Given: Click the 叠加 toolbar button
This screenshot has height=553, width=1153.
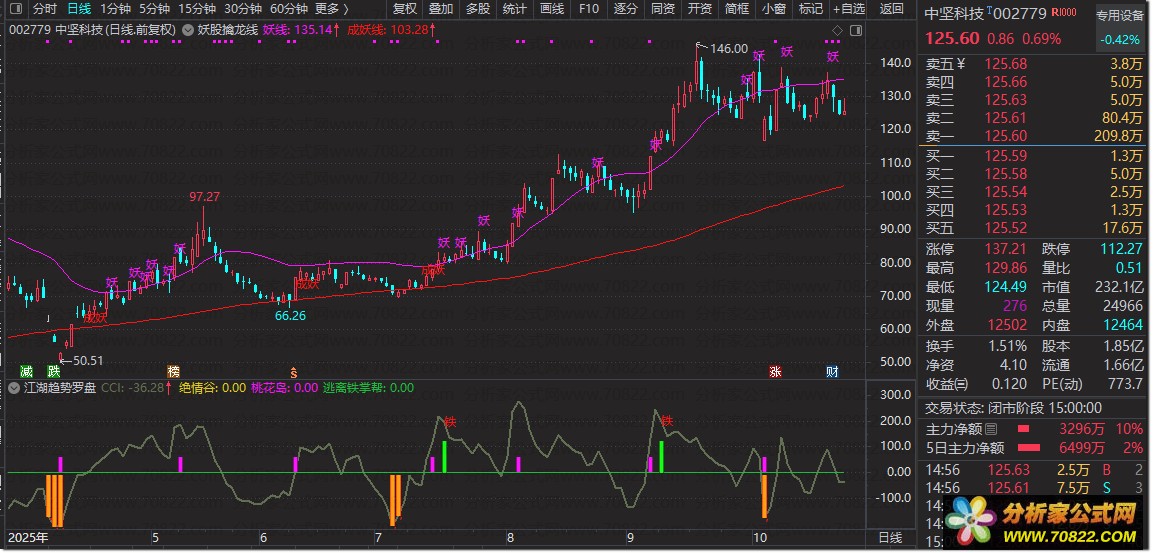Looking at the screenshot, I should pyautogui.click(x=441, y=10).
